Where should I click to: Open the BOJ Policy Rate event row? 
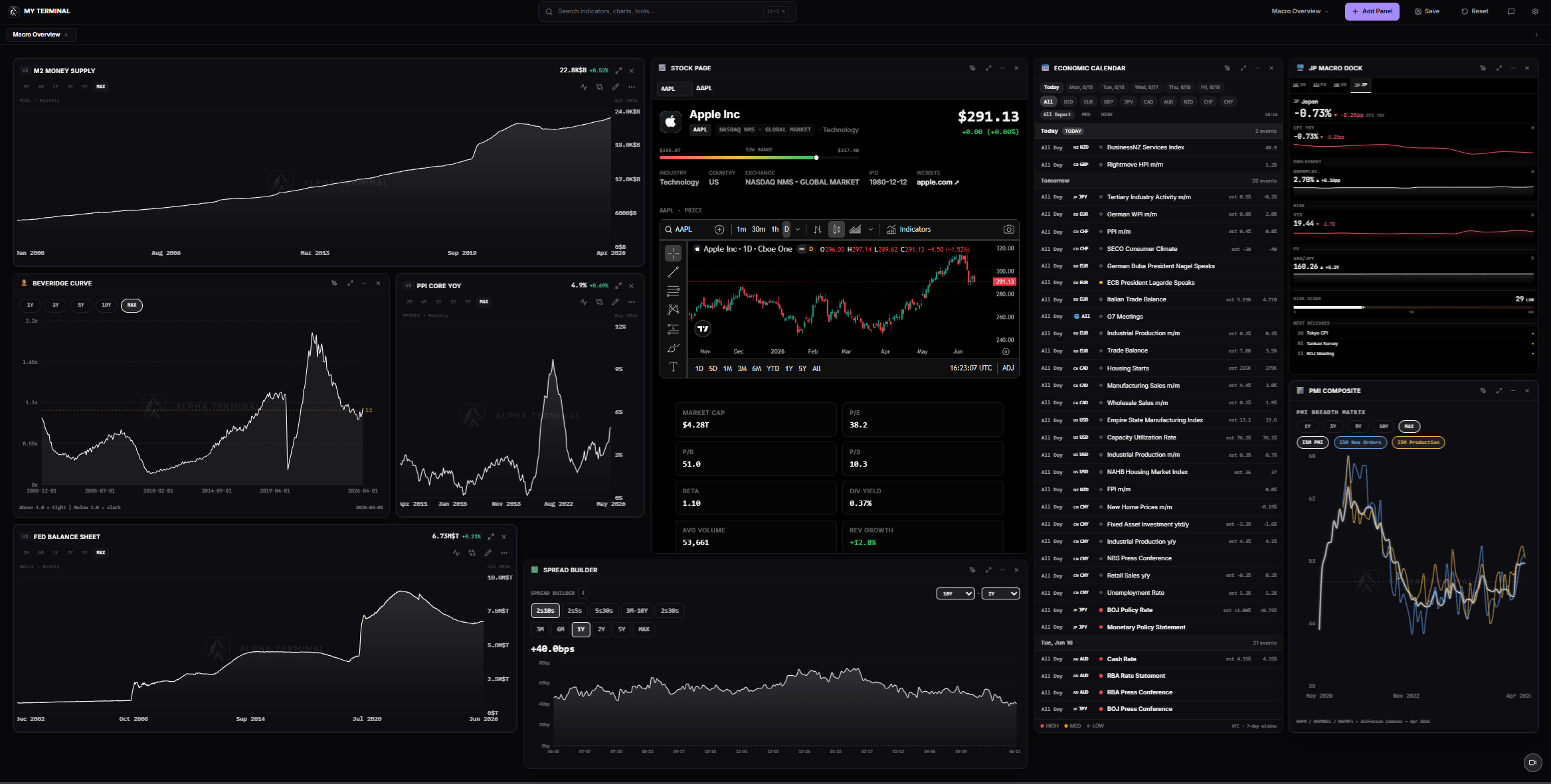[x=1158, y=610]
